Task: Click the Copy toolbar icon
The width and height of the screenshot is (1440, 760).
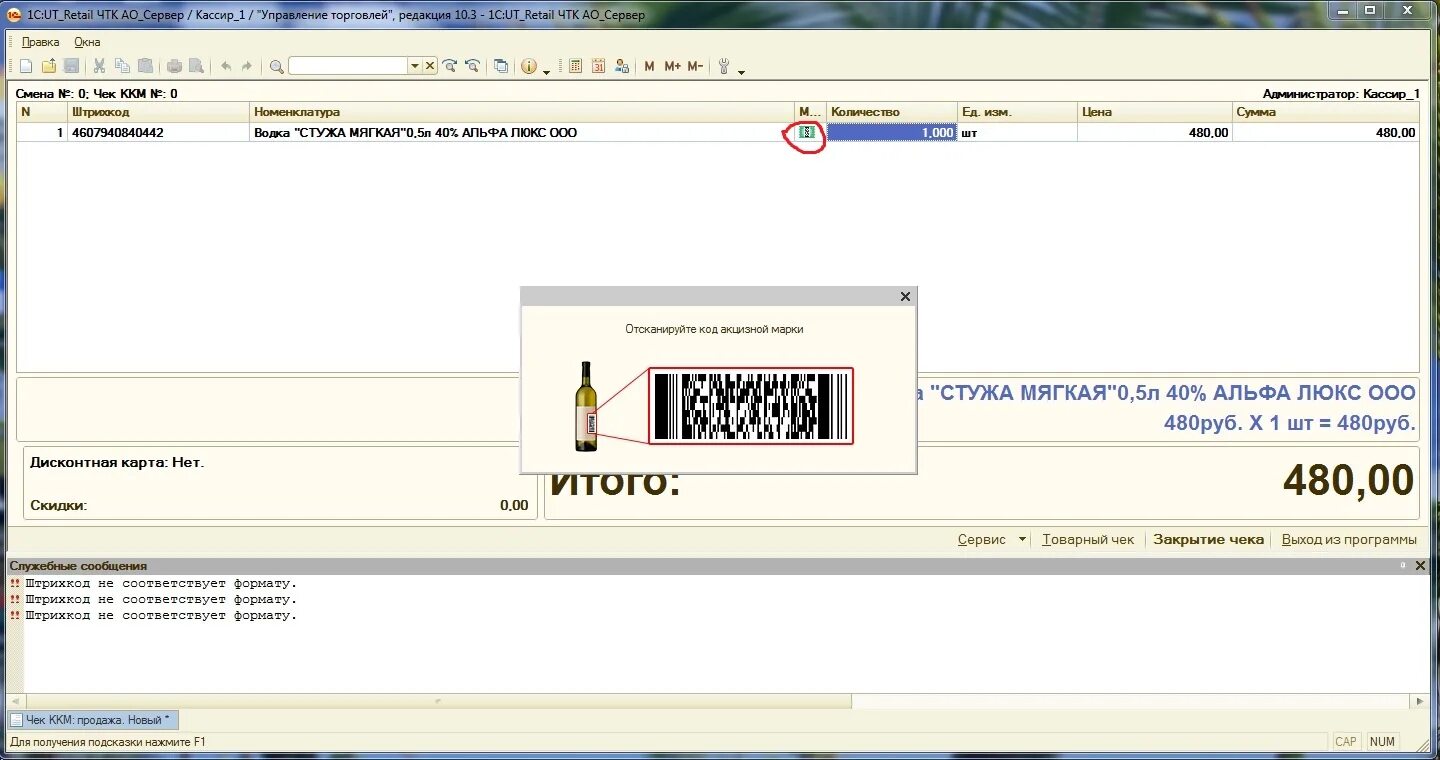Action: point(122,66)
